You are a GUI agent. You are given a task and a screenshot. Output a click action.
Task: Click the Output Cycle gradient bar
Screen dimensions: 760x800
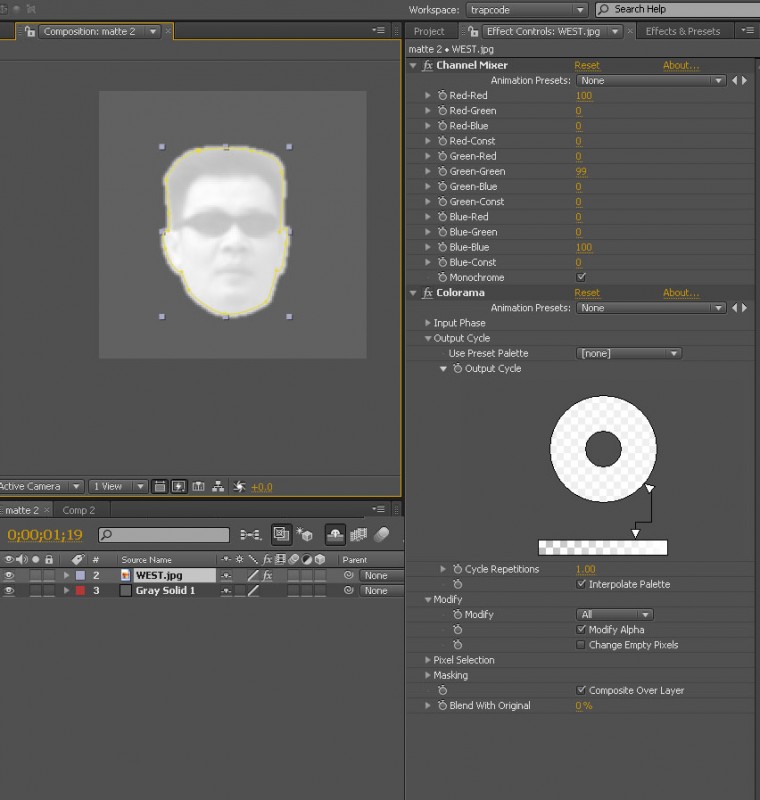(x=602, y=547)
